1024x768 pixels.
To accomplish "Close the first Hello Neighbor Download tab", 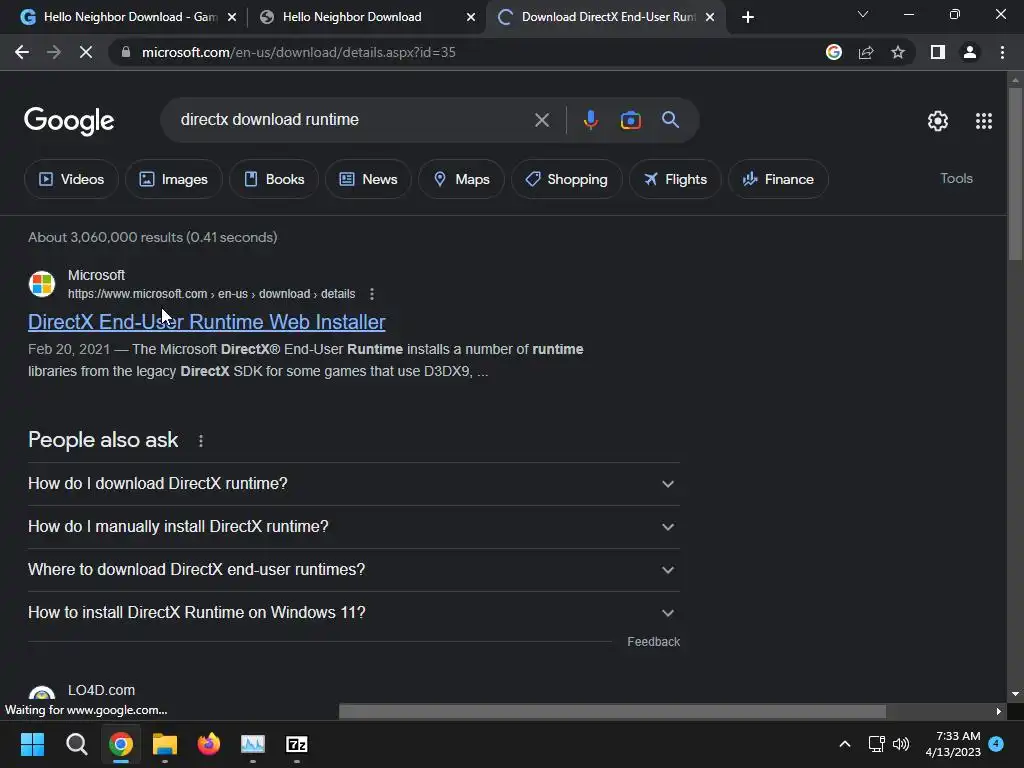I will point(232,18).
